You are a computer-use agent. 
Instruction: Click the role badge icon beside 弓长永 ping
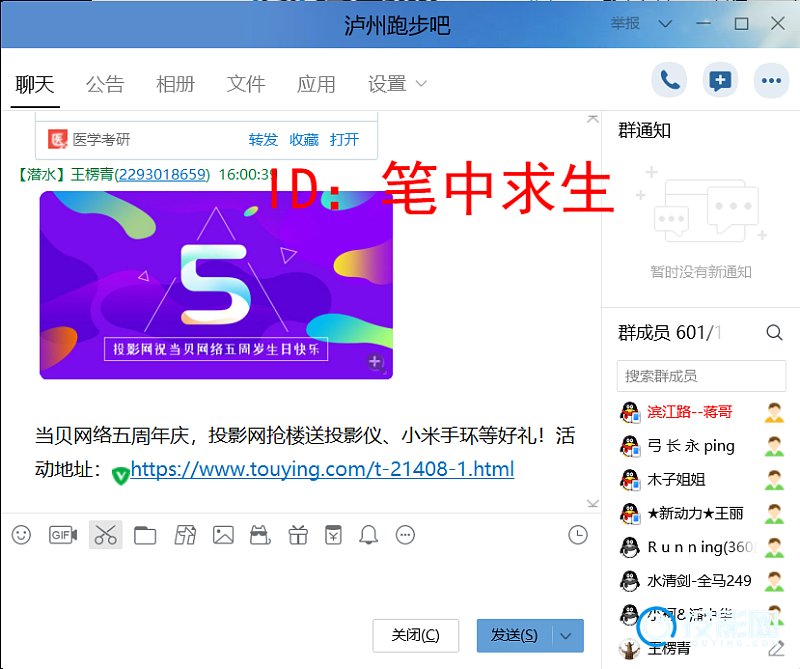coord(774,446)
